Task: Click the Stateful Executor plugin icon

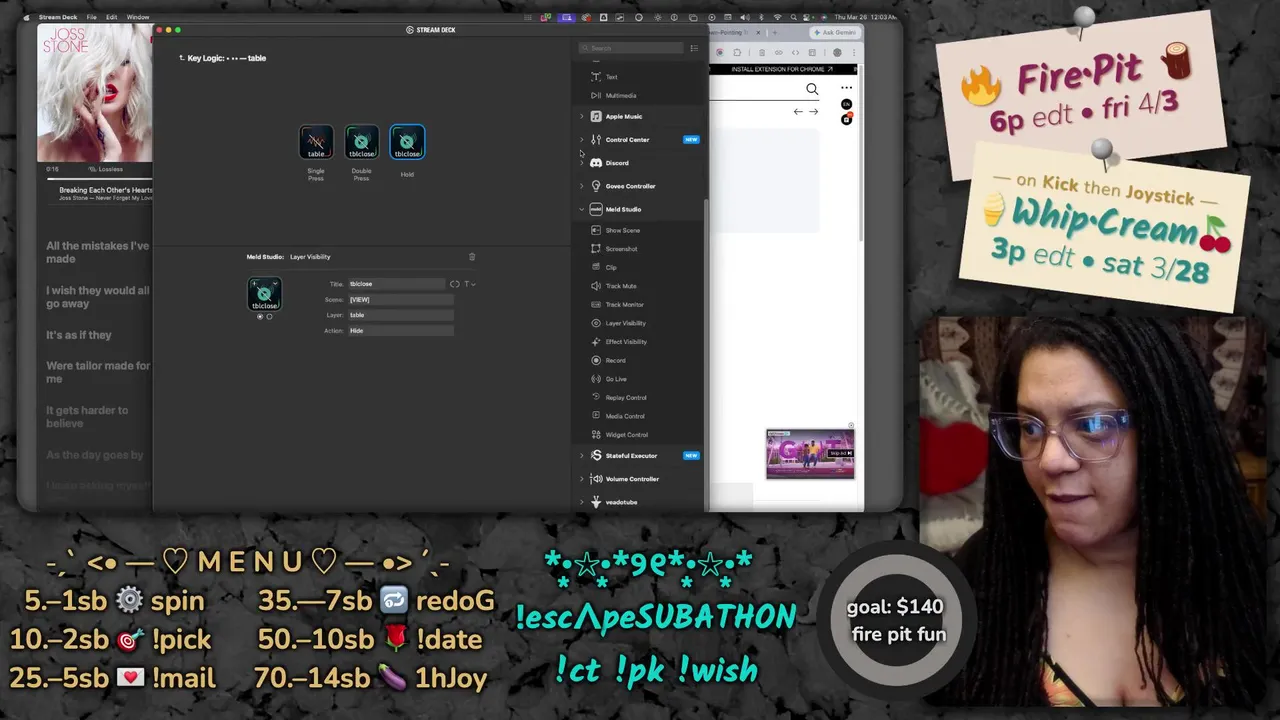Action: click(x=596, y=456)
